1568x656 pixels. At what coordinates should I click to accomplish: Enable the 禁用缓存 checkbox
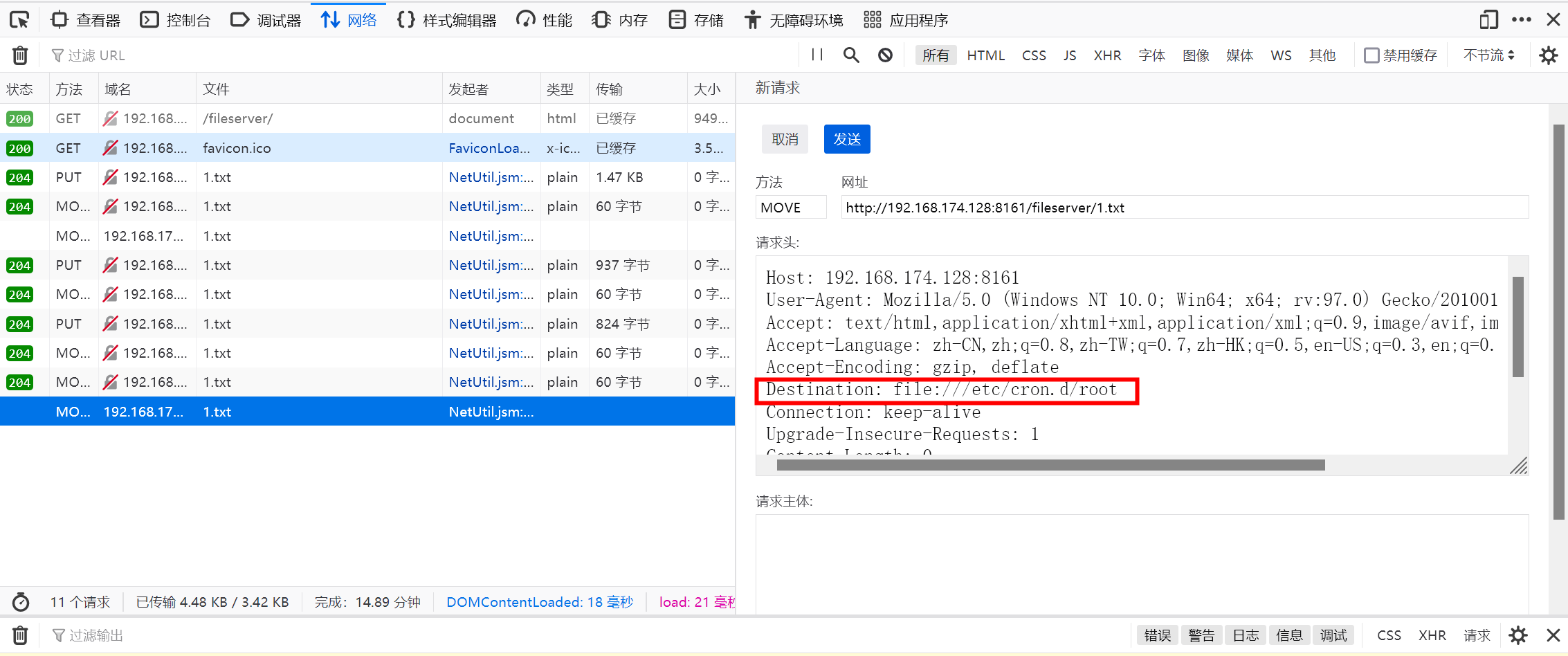[1371, 55]
